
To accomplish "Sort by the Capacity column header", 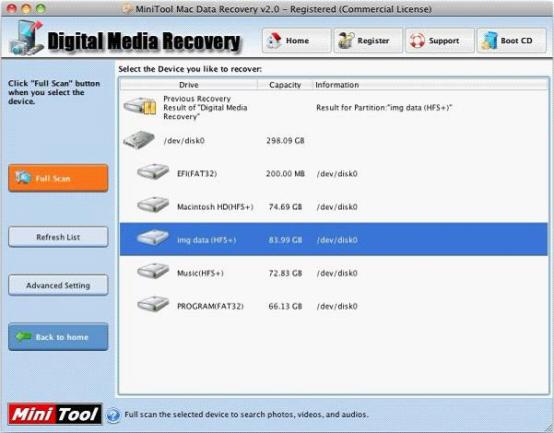I will (285, 85).
